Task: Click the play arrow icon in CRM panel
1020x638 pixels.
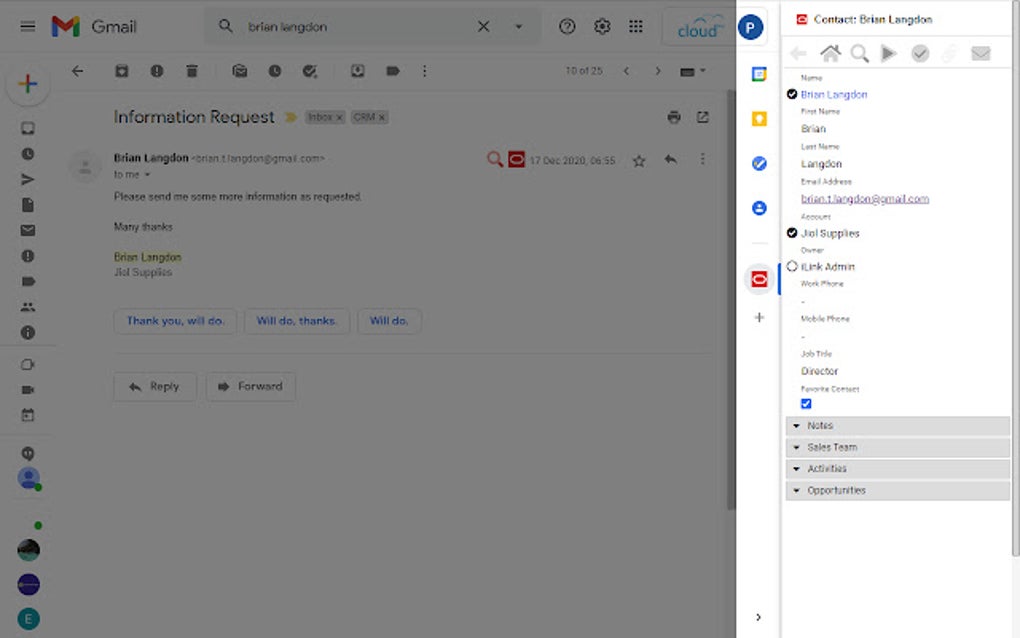Action: pos(889,53)
